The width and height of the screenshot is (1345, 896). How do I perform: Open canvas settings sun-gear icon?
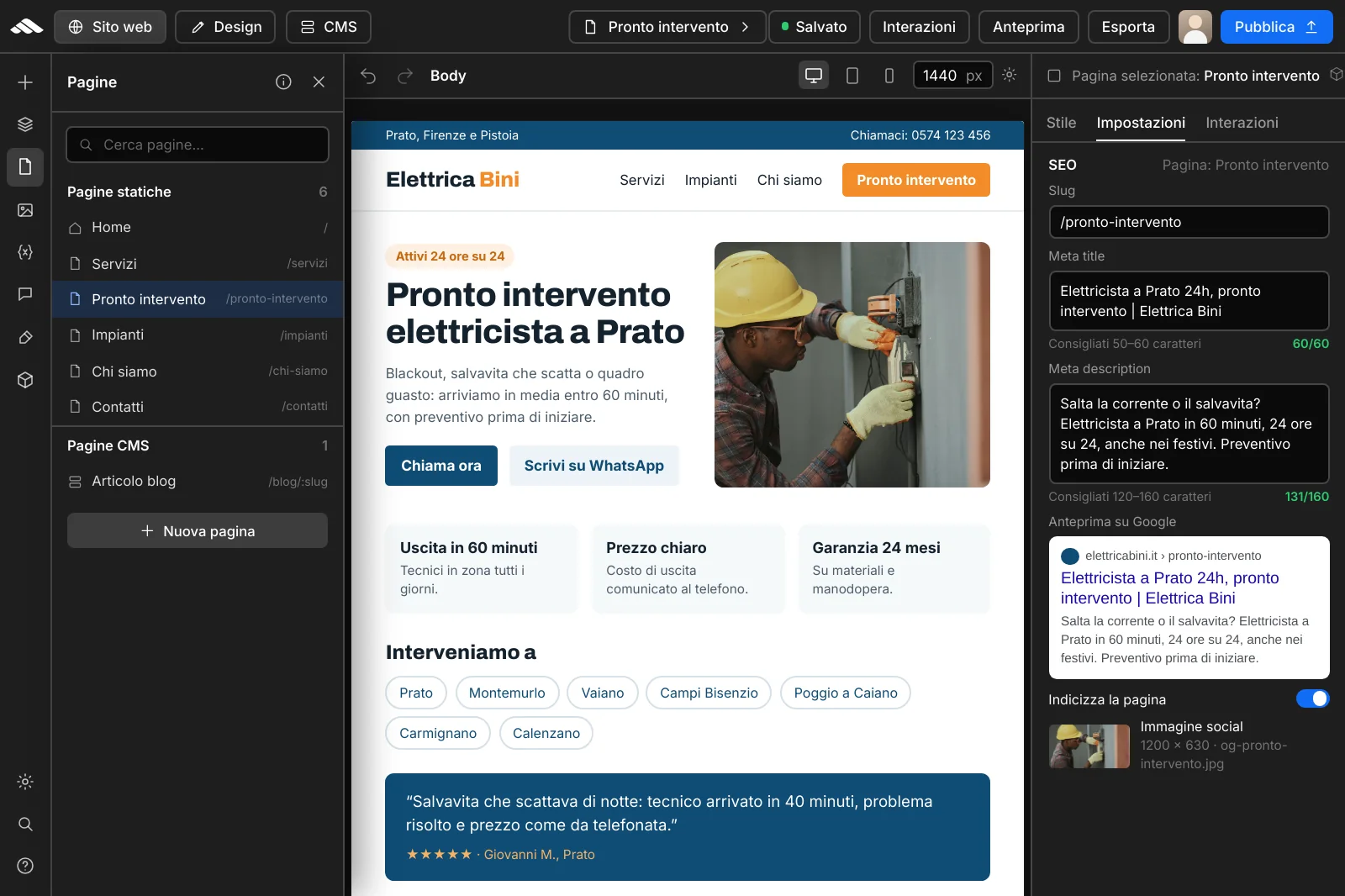click(1010, 75)
